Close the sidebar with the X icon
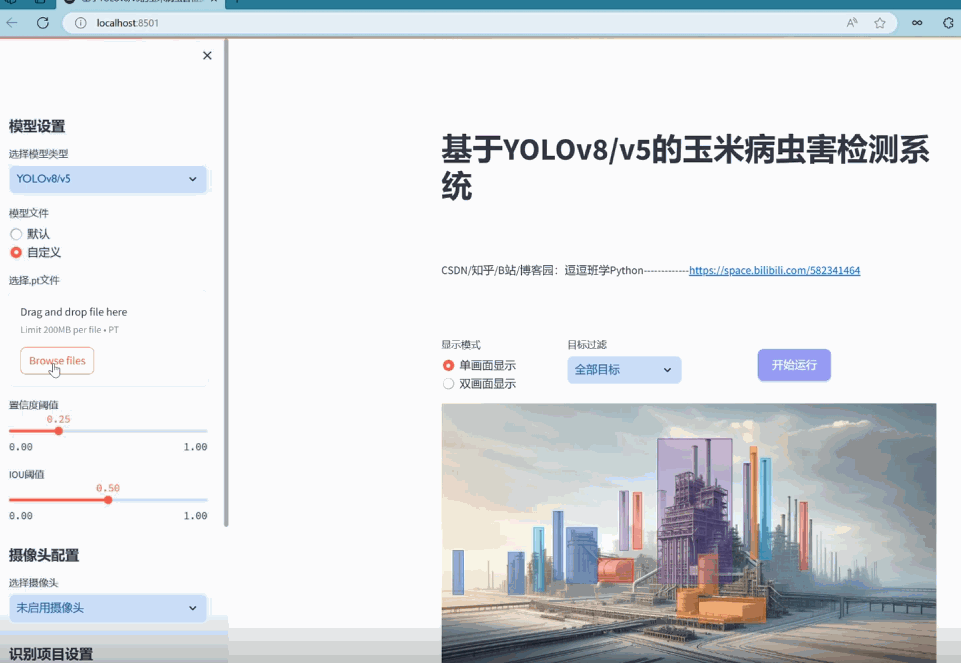Screen dimensions: 961x663 point(207,55)
